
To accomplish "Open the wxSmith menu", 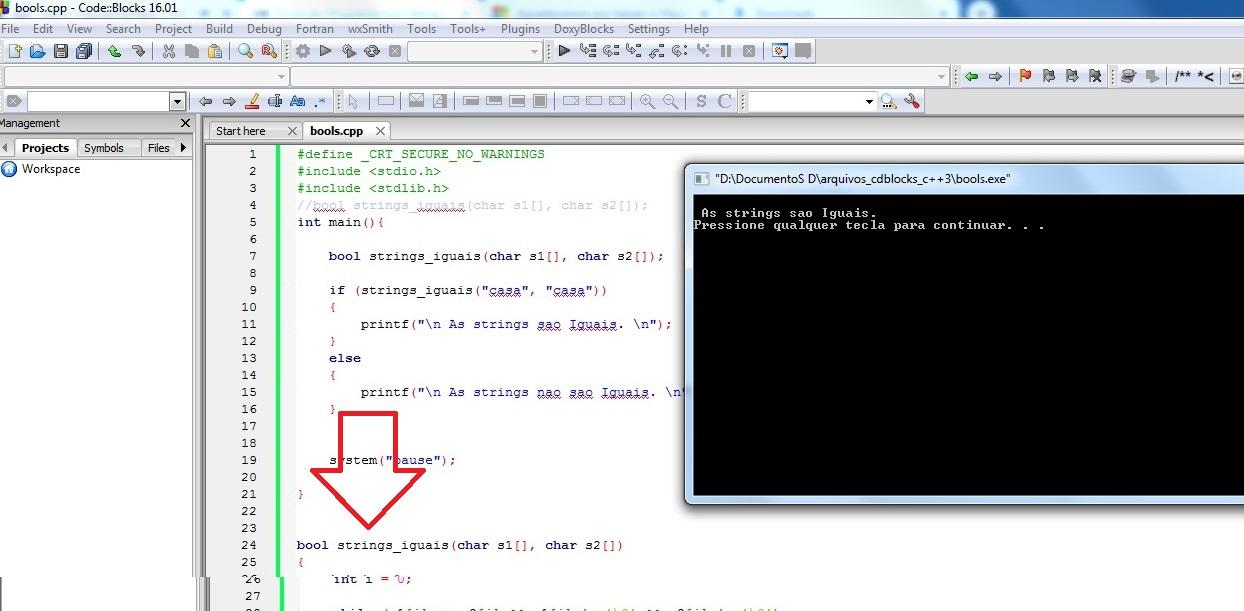I will click(370, 29).
